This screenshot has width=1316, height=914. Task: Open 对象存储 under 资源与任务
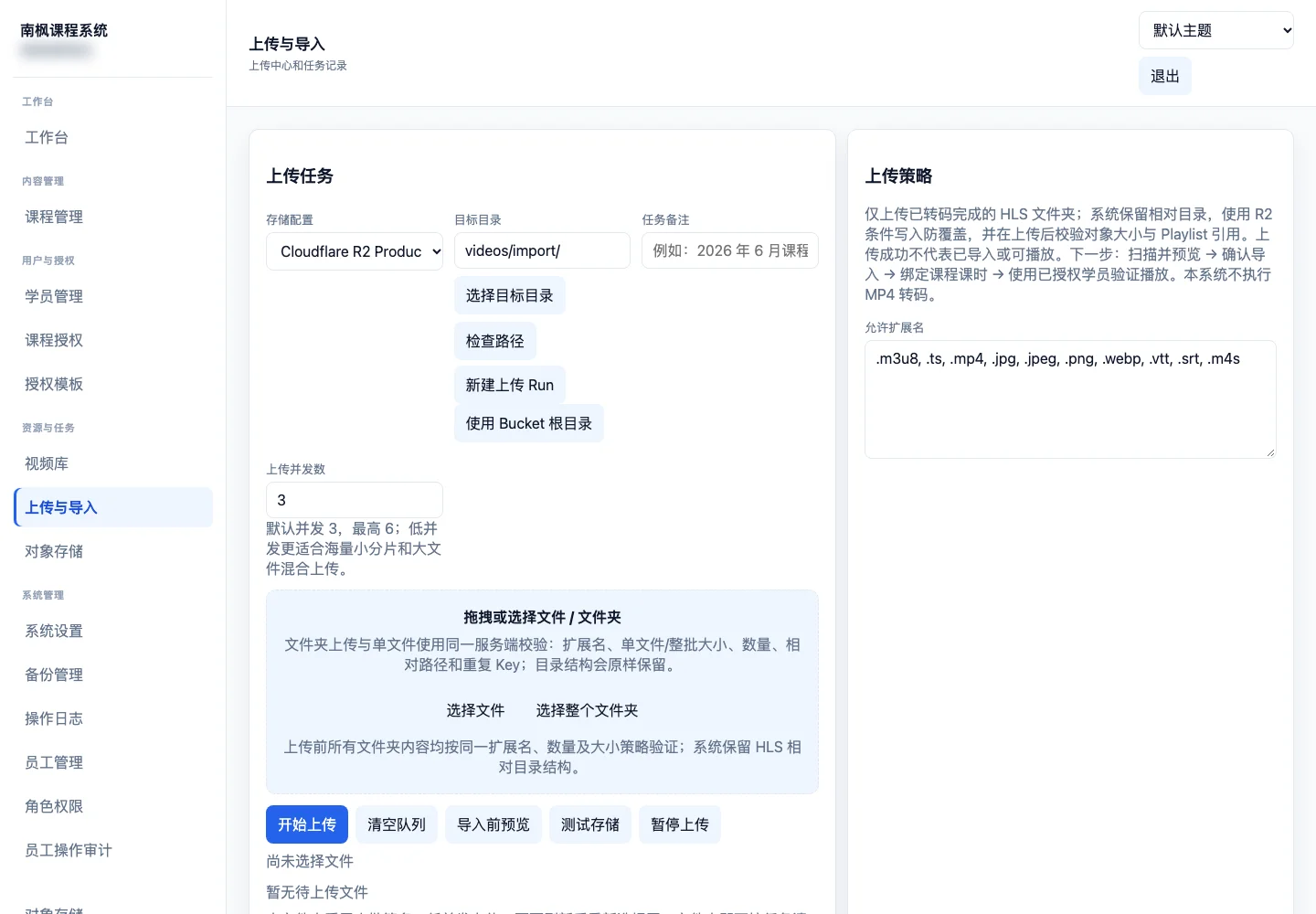point(113,551)
